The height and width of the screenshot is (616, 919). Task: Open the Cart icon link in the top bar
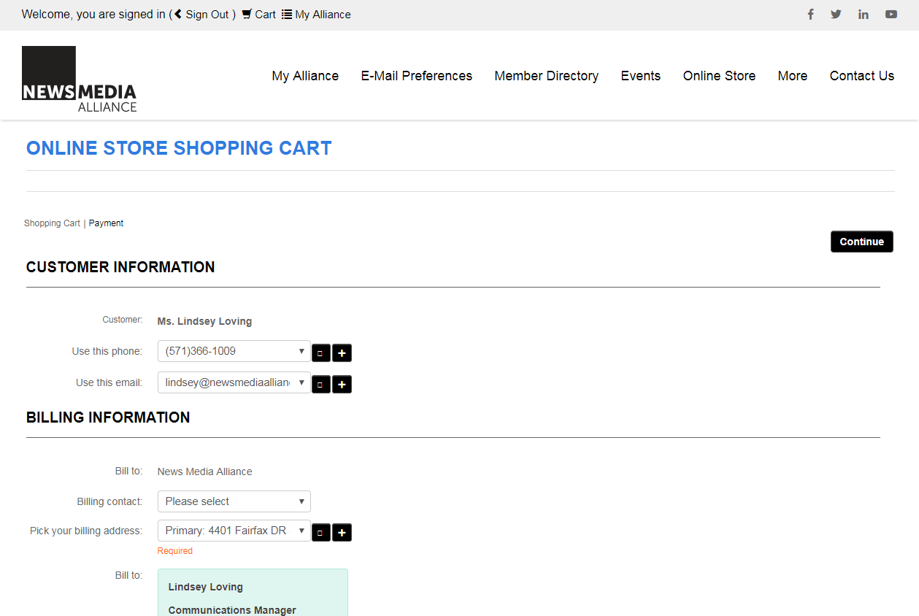258,14
